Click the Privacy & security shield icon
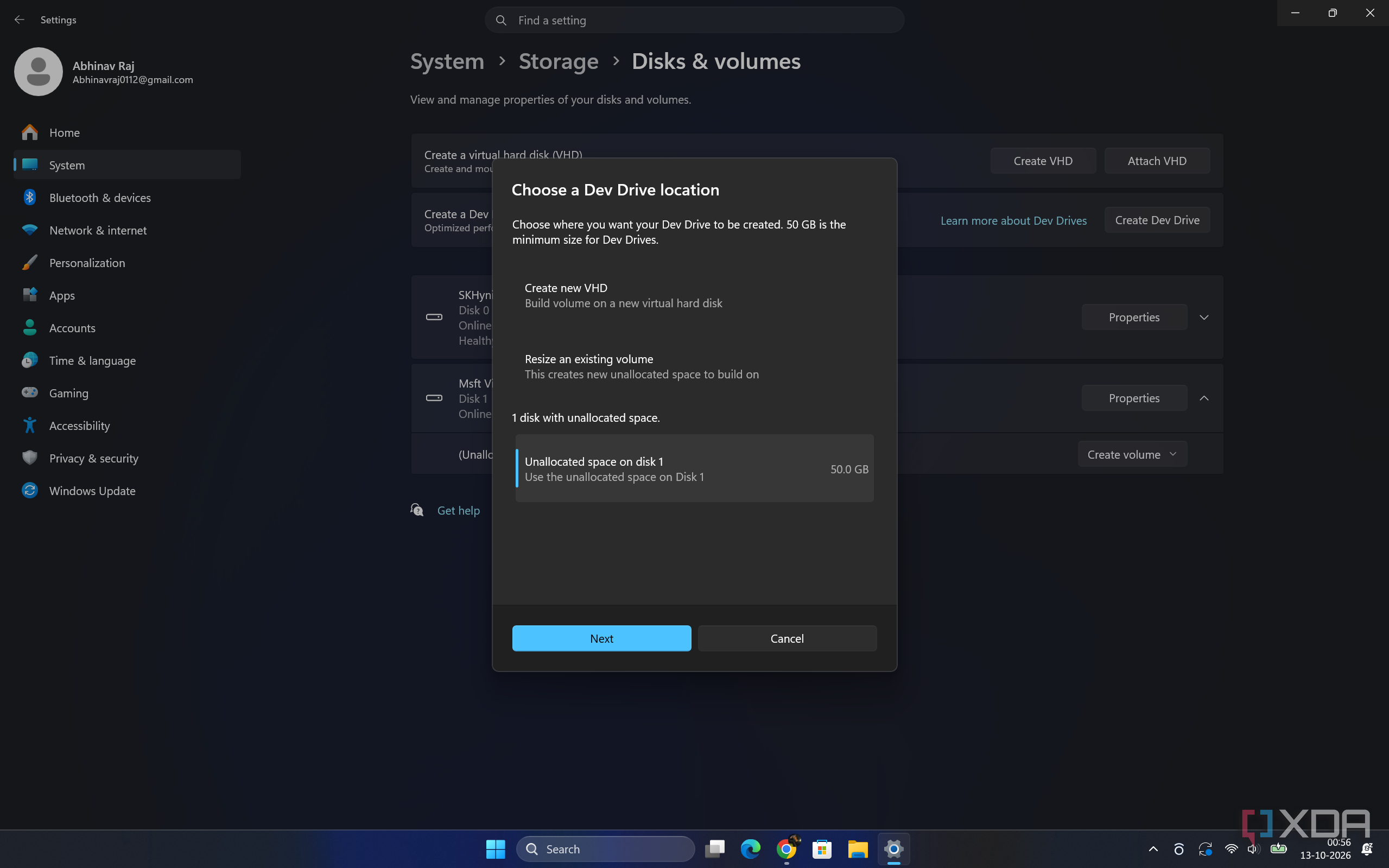Screen dimensions: 1389x868 pyautogui.click(x=29, y=458)
